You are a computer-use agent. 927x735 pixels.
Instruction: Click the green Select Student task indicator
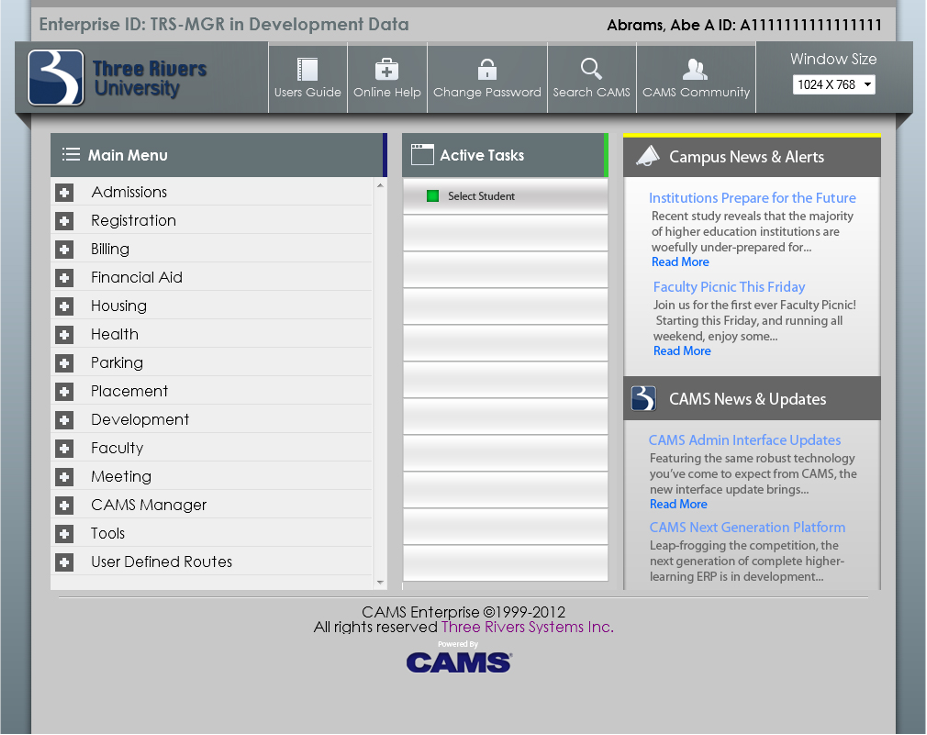click(433, 196)
